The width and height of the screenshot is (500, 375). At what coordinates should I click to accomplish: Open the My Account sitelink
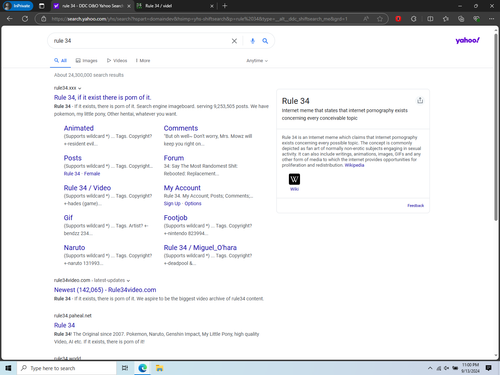tap(182, 188)
